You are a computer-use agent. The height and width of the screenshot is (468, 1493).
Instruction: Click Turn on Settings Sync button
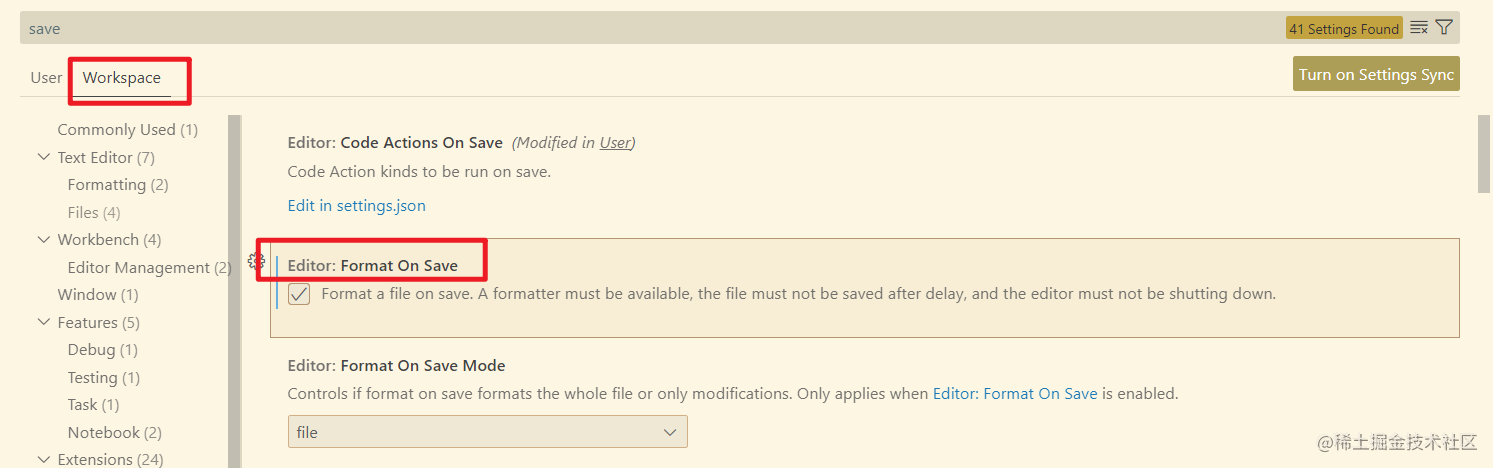coord(1376,74)
